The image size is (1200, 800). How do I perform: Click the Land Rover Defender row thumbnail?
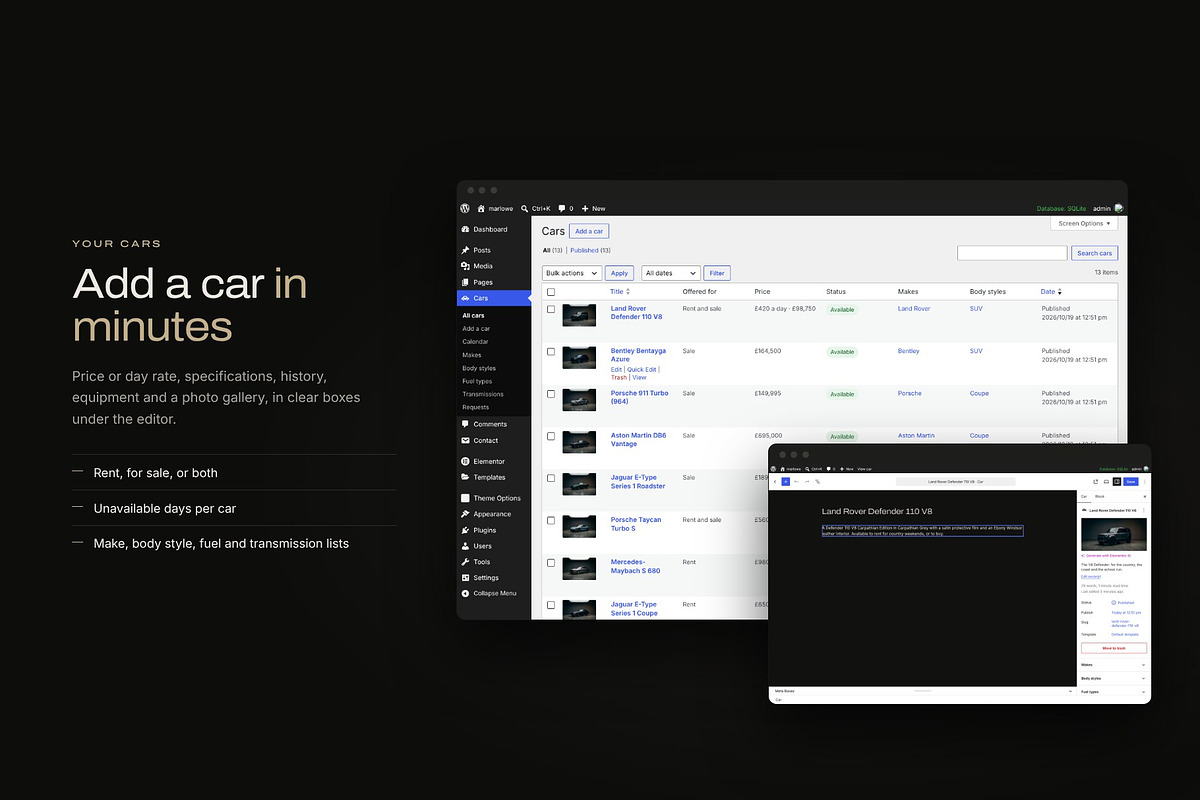click(579, 315)
